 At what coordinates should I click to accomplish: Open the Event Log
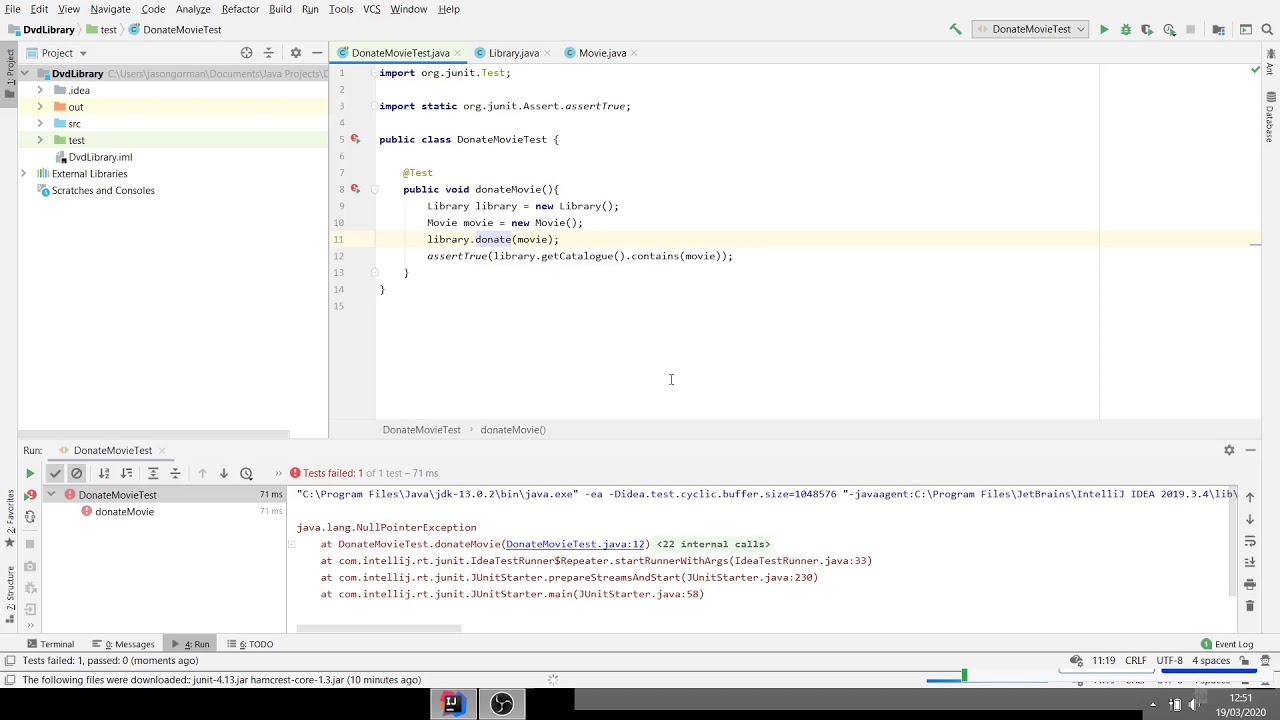pos(1227,644)
